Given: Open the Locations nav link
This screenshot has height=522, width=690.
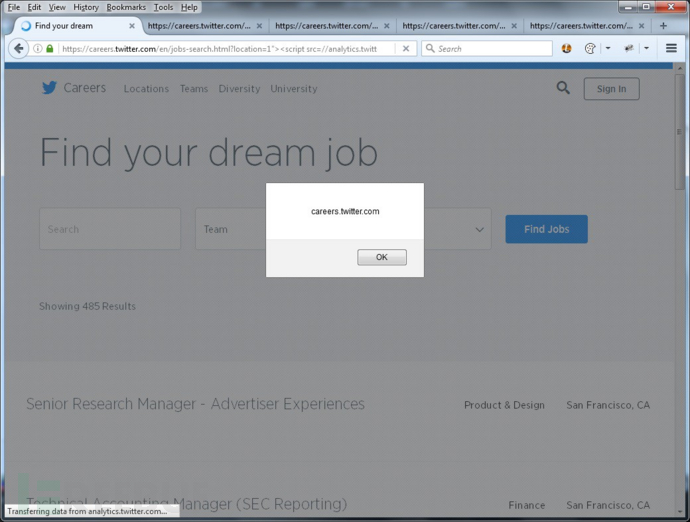Looking at the screenshot, I should 146,88.
